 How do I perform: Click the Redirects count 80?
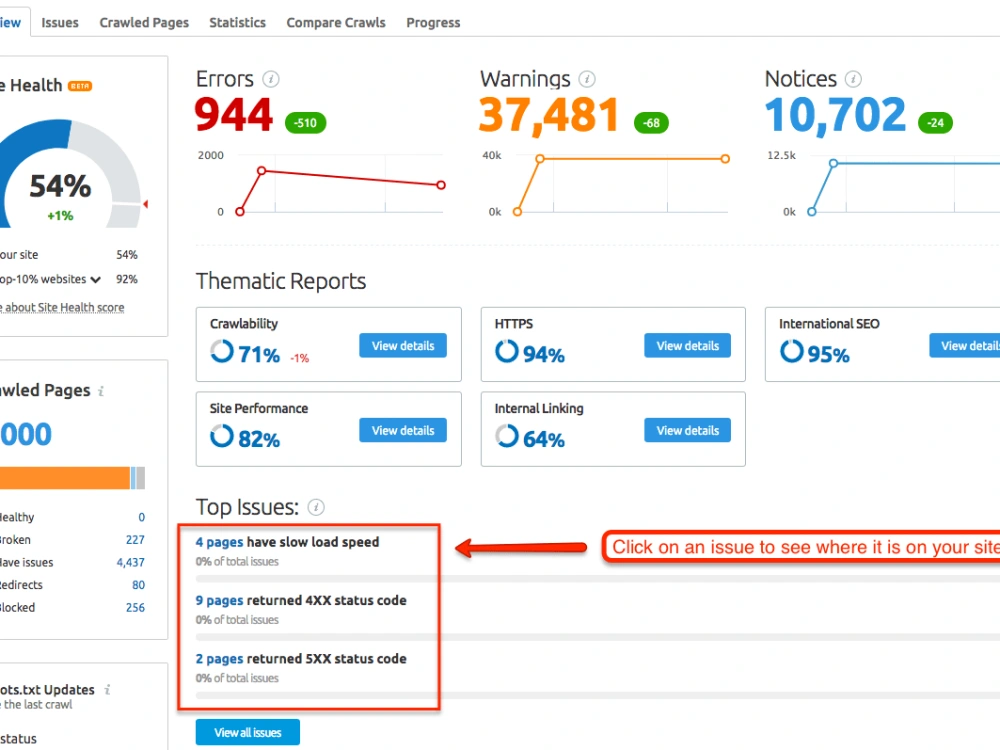[138, 585]
